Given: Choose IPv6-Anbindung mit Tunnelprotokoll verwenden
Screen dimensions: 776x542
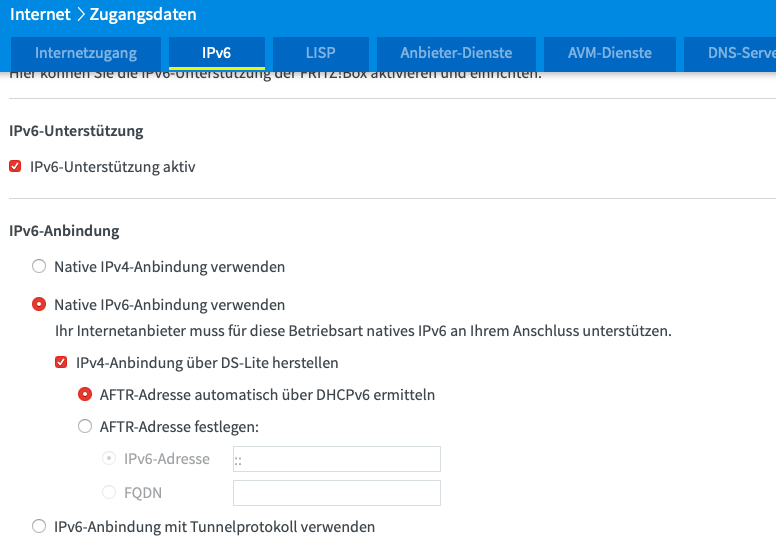Looking at the screenshot, I should [x=39, y=526].
